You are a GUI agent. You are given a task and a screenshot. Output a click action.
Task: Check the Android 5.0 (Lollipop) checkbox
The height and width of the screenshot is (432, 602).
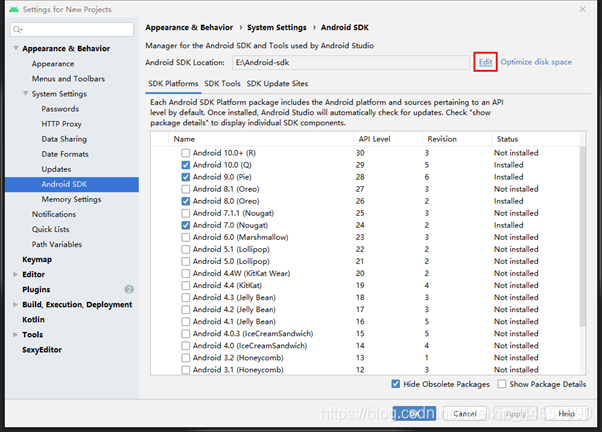tap(185, 262)
